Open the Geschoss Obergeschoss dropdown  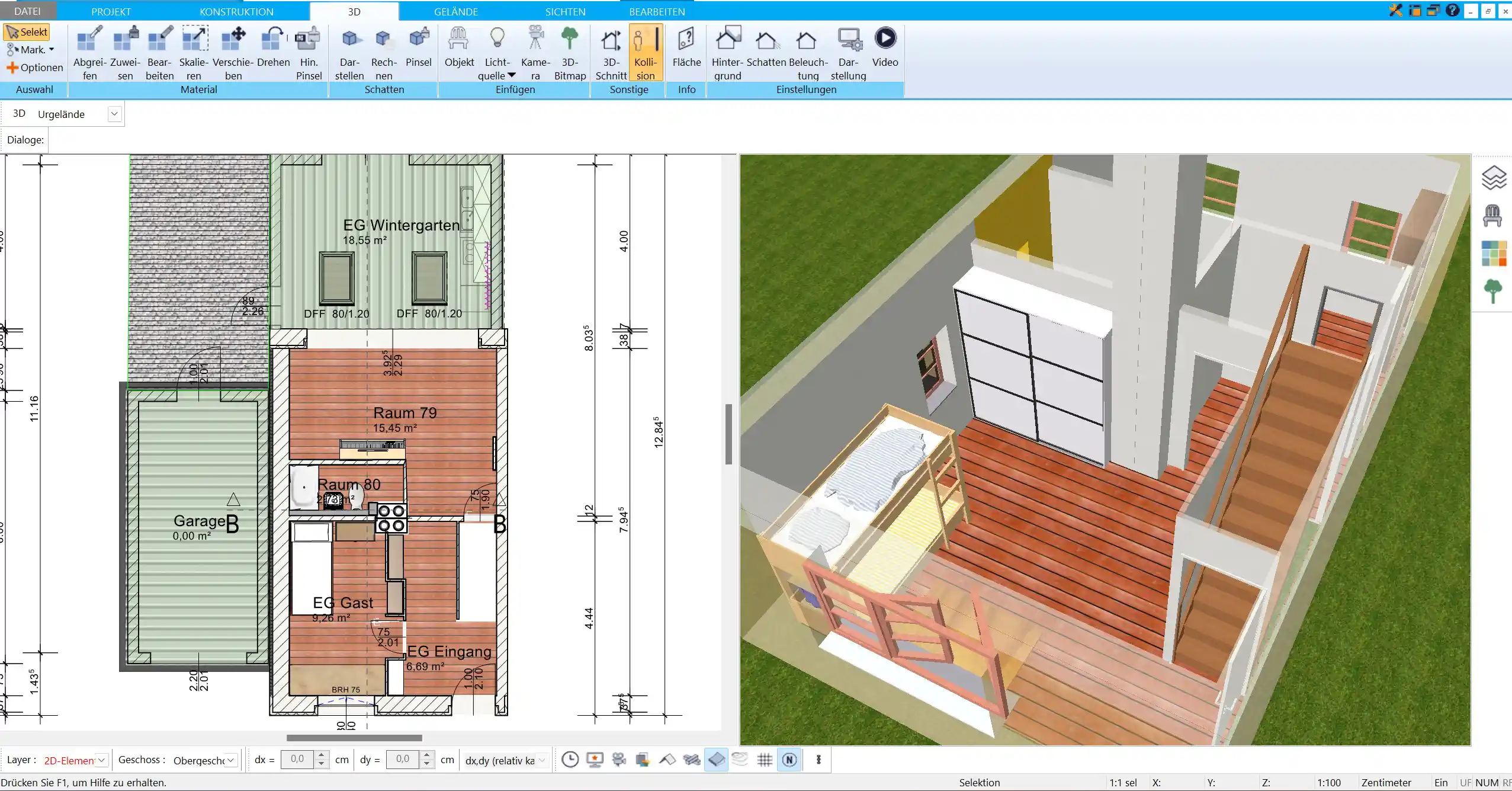pyautogui.click(x=231, y=760)
